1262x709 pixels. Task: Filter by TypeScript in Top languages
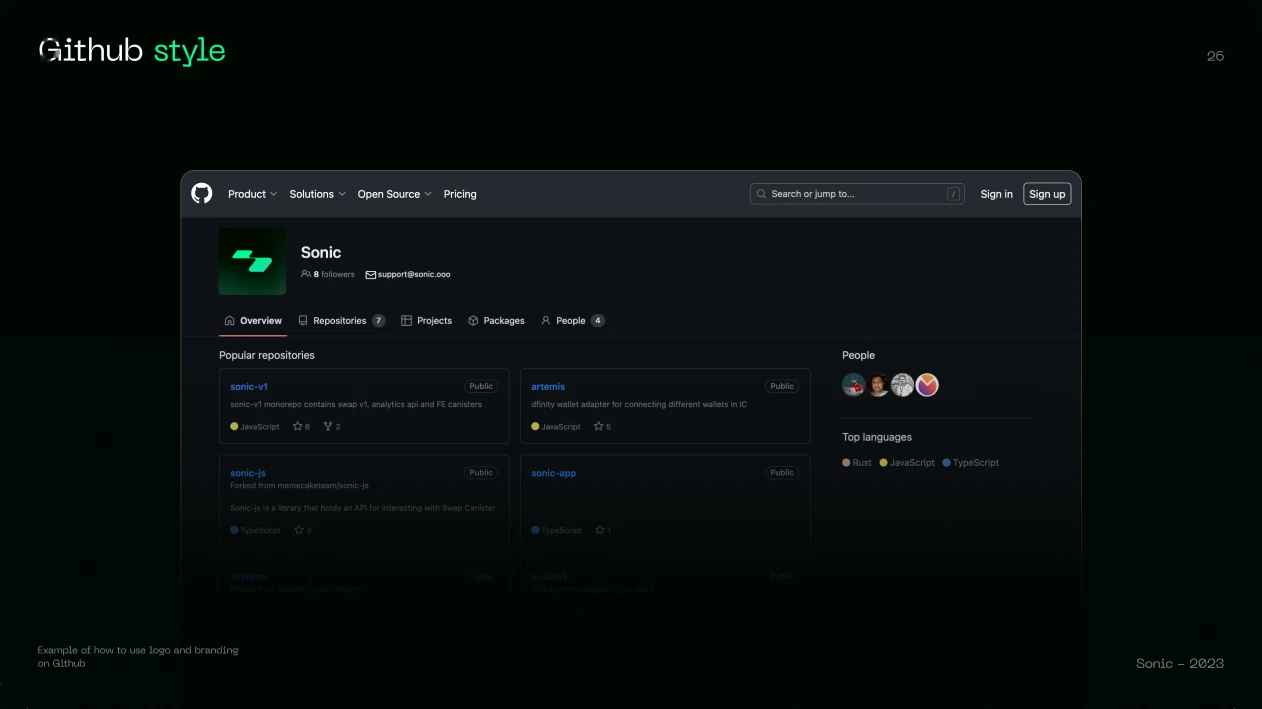click(971, 463)
